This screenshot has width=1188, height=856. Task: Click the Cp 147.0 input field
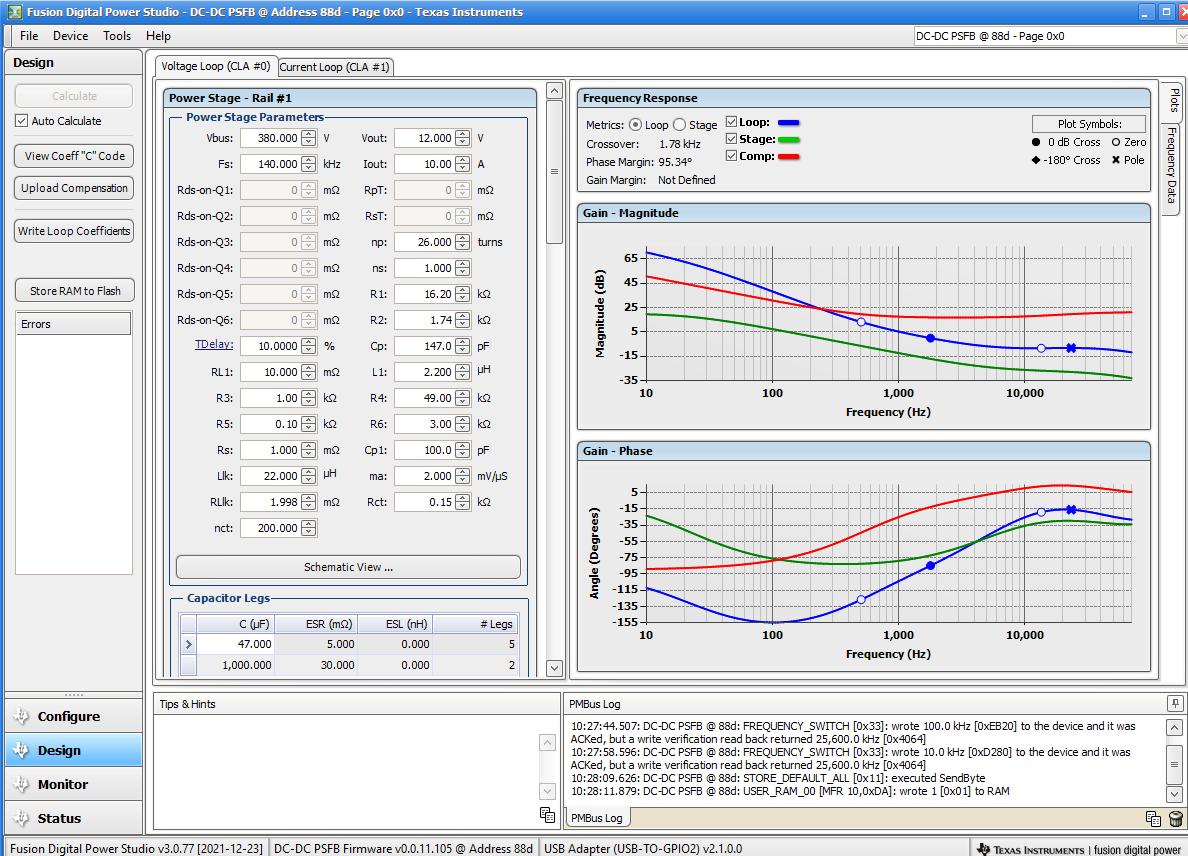(x=425, y=345)
